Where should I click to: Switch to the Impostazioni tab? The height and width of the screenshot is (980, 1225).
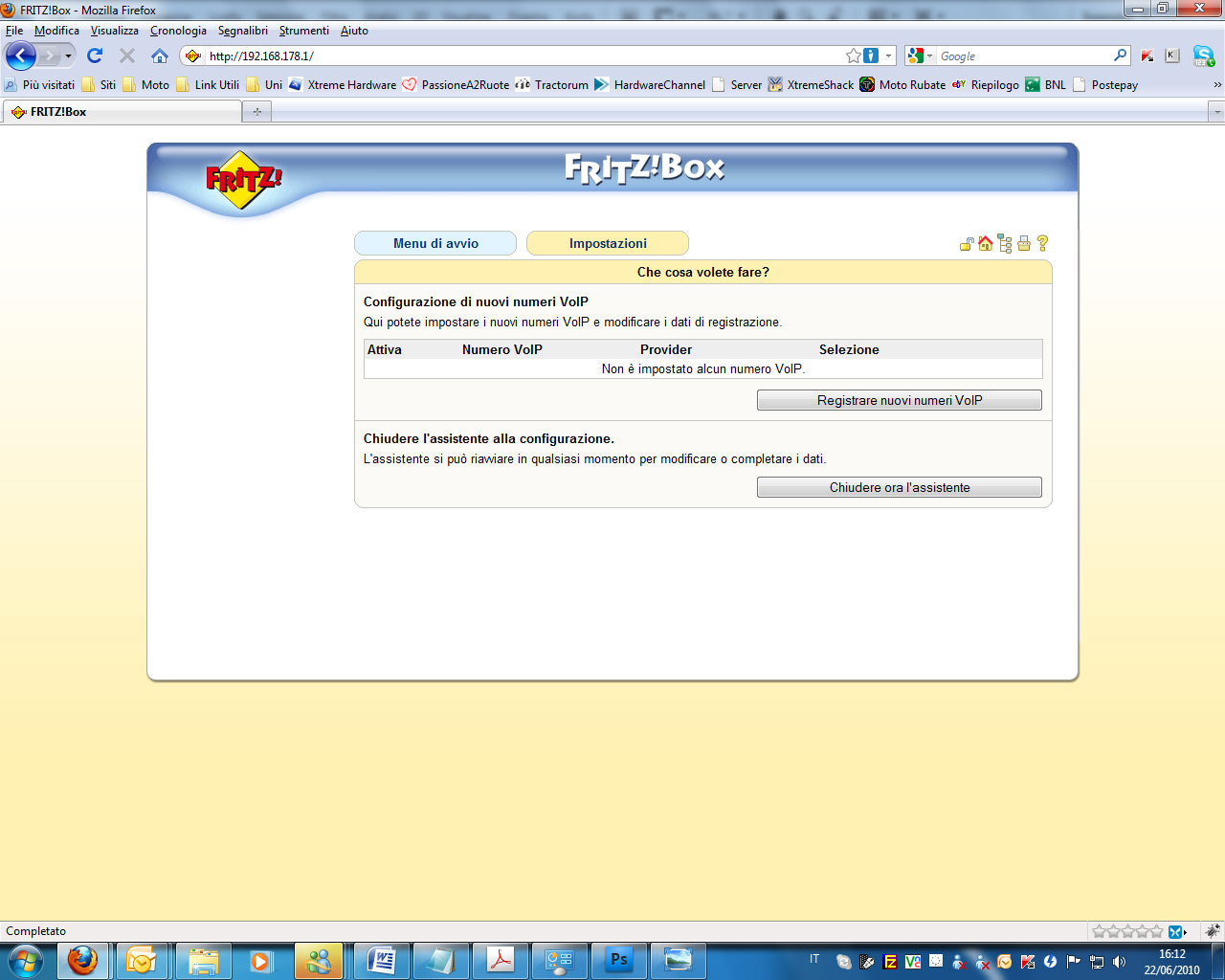[608, 243]
